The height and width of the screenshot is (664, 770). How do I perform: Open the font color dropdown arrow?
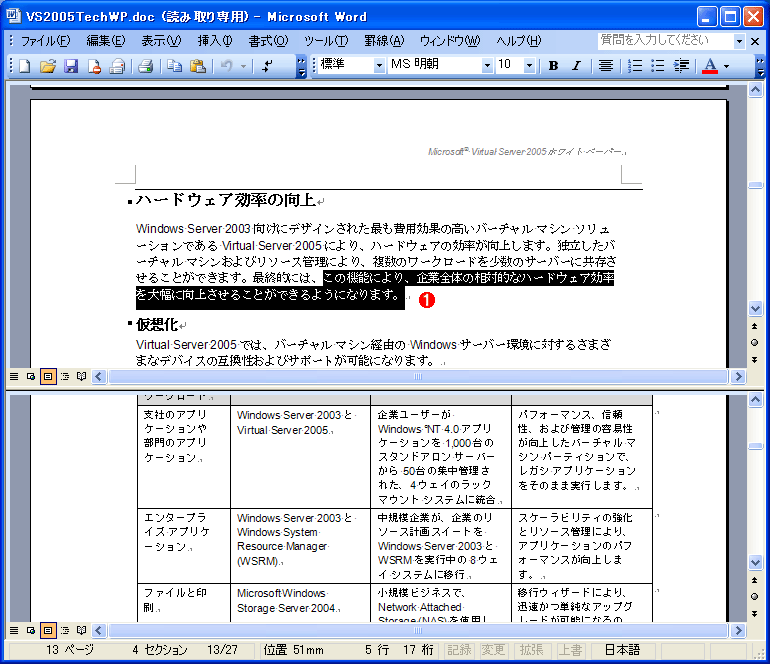click(726, 65)
